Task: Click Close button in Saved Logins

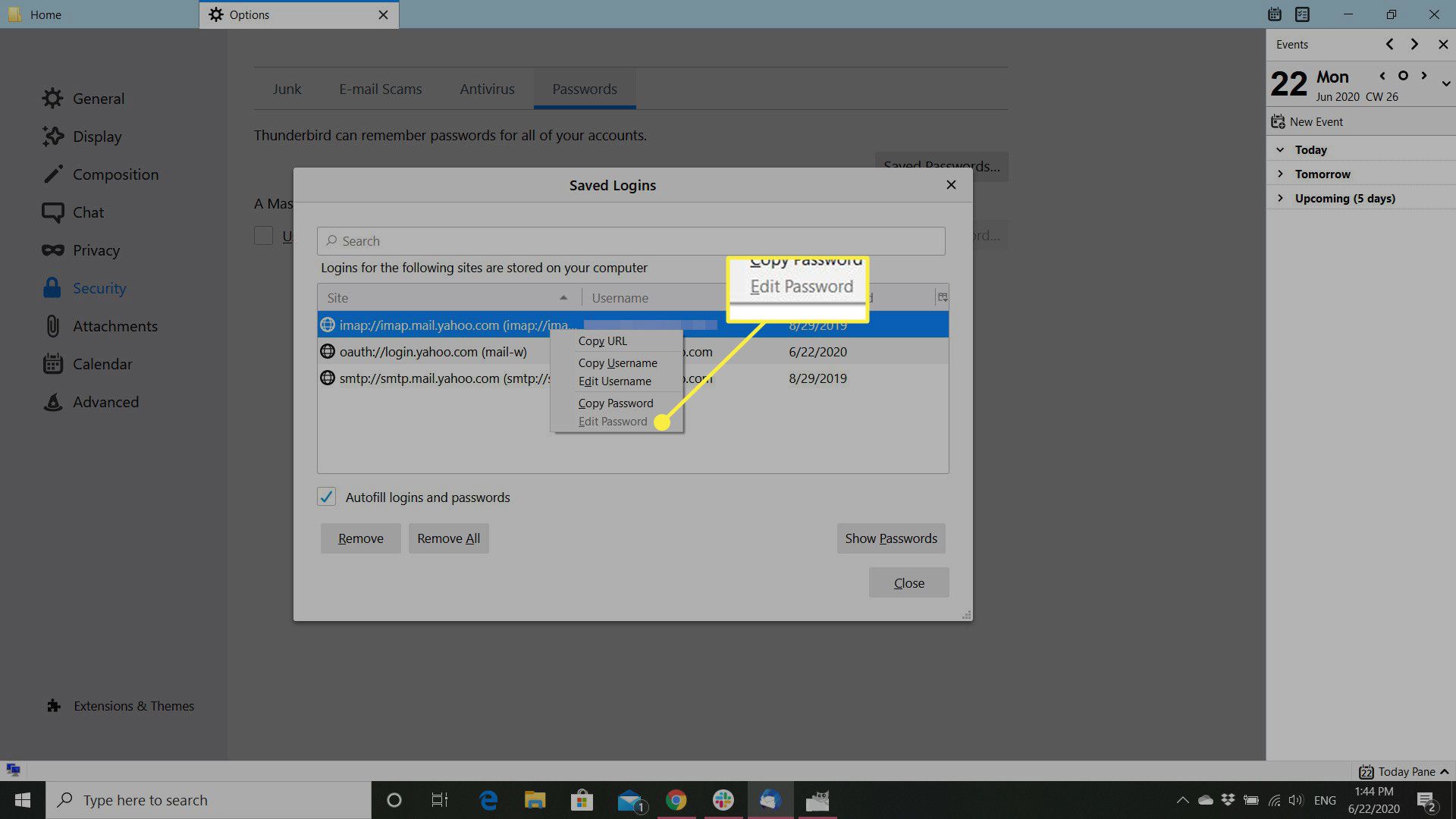Action: coord(908,582)
